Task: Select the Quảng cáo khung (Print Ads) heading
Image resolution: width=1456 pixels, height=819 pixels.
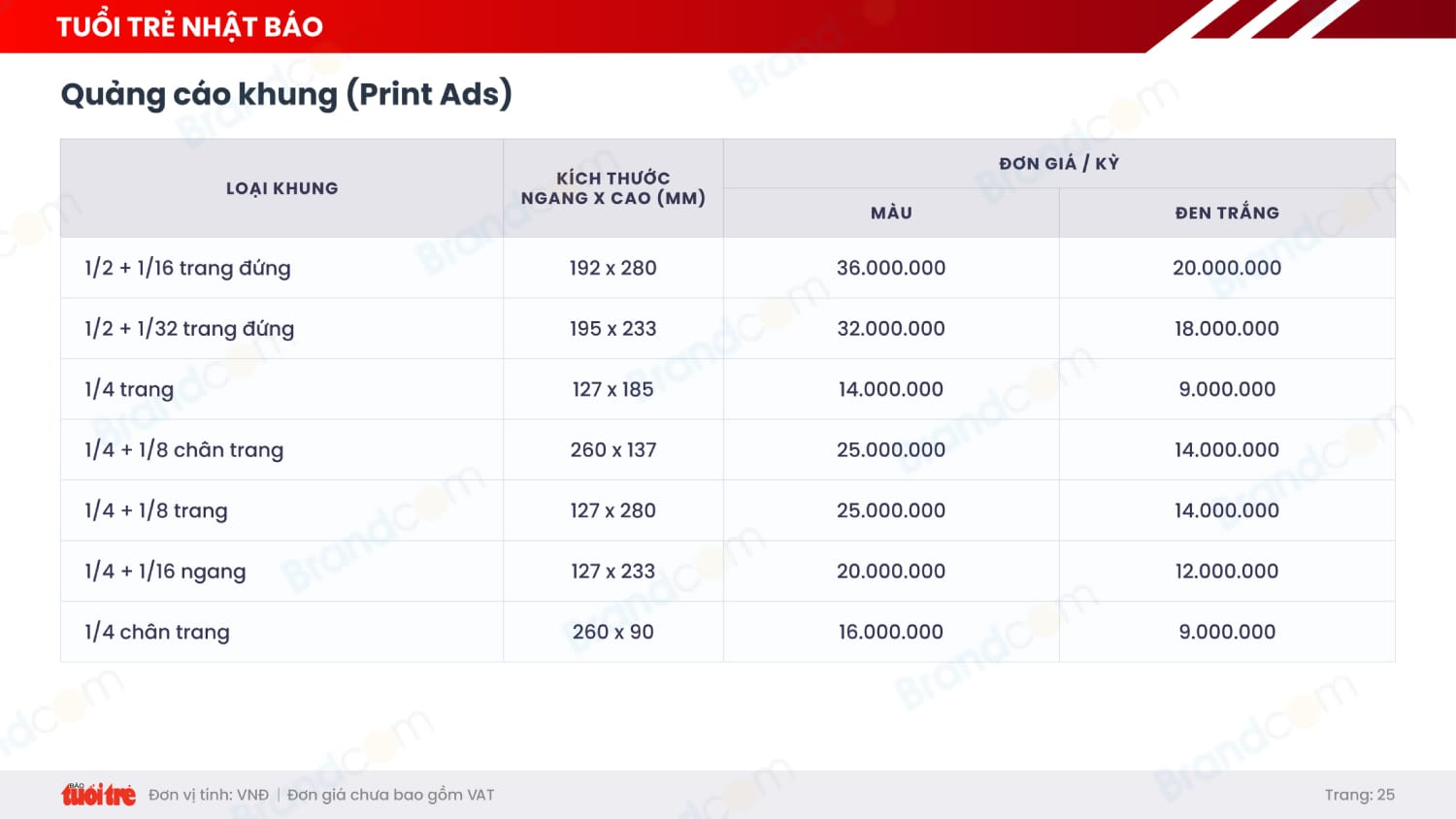Action: (x=285, y=94)
